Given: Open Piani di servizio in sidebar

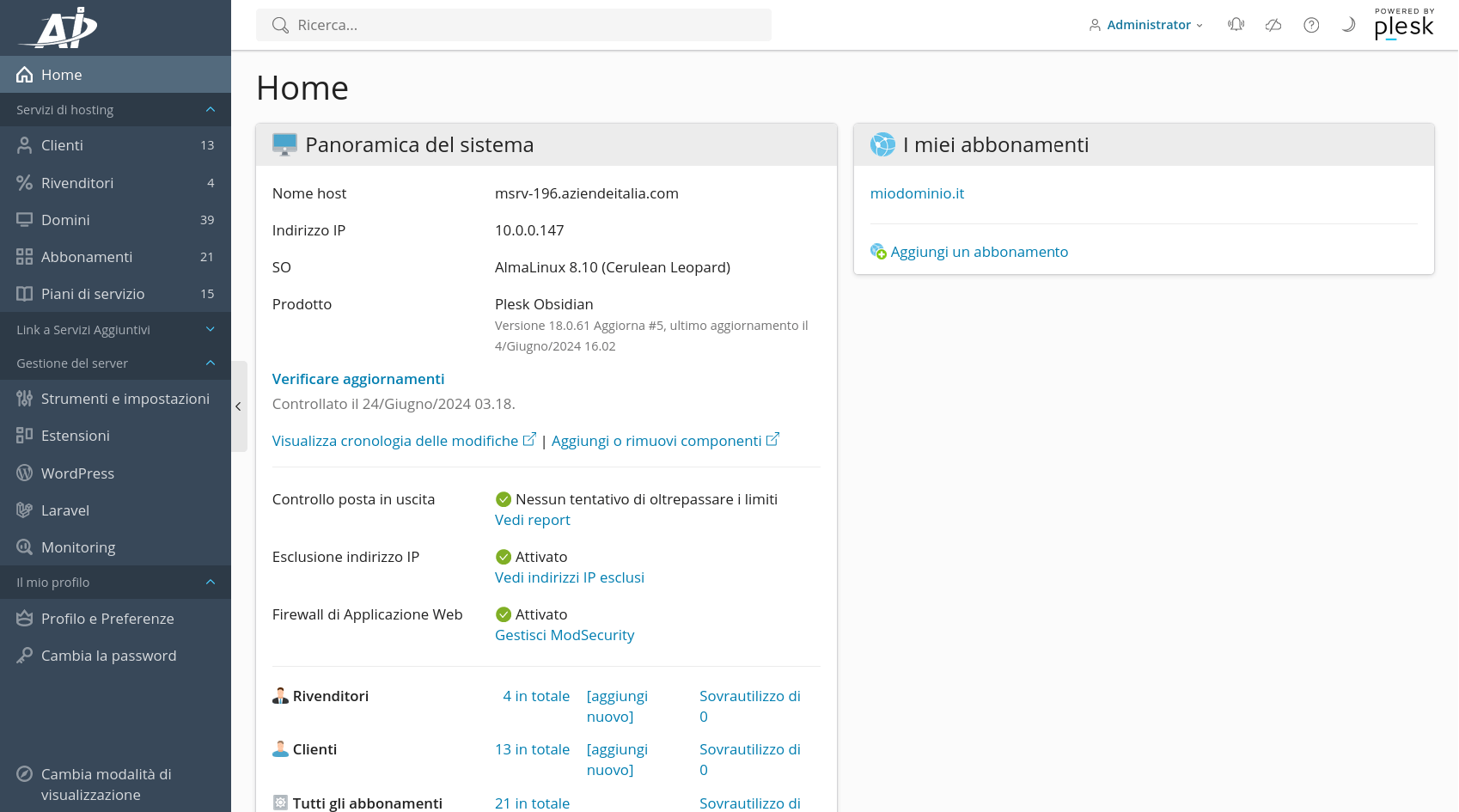Looking at the screenshot, I should pos(115,294).
